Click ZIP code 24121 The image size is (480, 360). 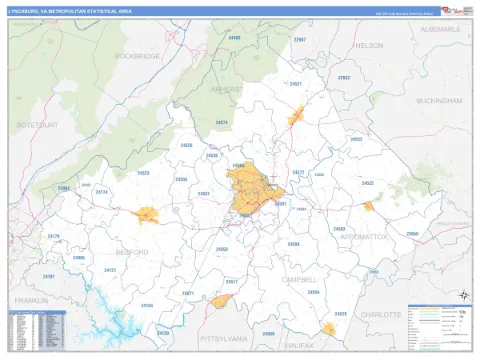pos(110,270)
